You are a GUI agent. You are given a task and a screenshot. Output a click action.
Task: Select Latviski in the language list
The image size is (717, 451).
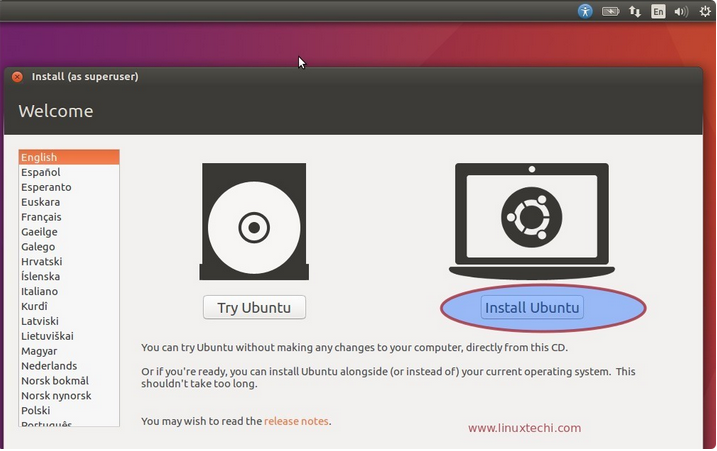(x=69, y=321)
